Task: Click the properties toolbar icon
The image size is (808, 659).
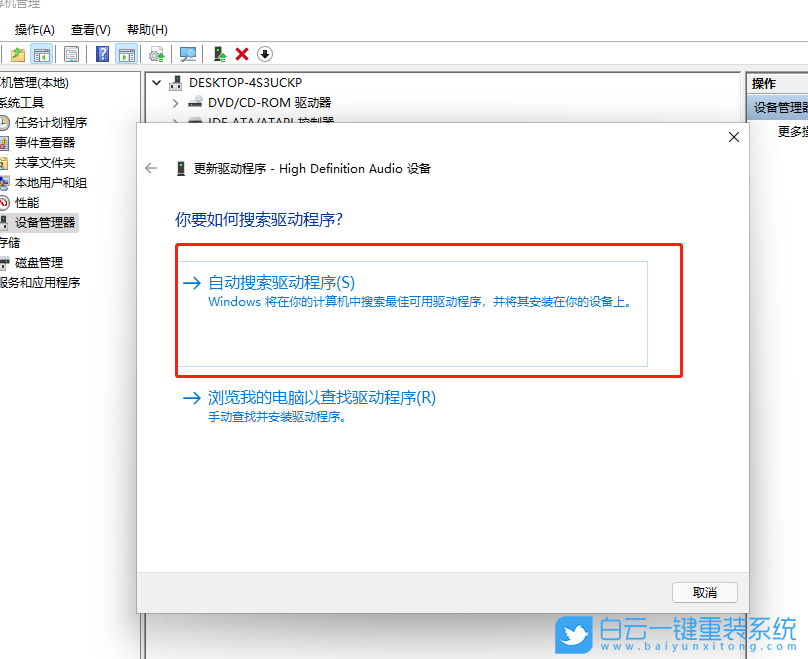Action: pyautogui.click(x=70, y=54)
